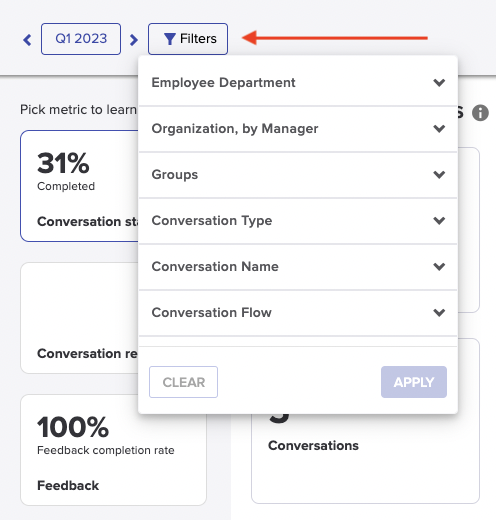Screen dimensions: 496x520
Task: Go to previous quarter with left arrow
Action: tap(27, 40)
